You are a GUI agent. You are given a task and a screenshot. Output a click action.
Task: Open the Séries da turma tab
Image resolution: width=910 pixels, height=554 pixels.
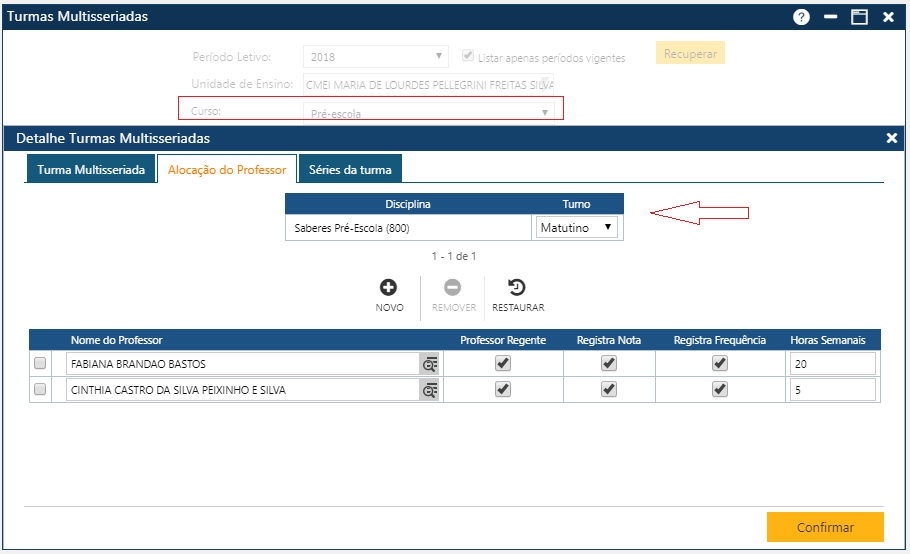(350, 170)
